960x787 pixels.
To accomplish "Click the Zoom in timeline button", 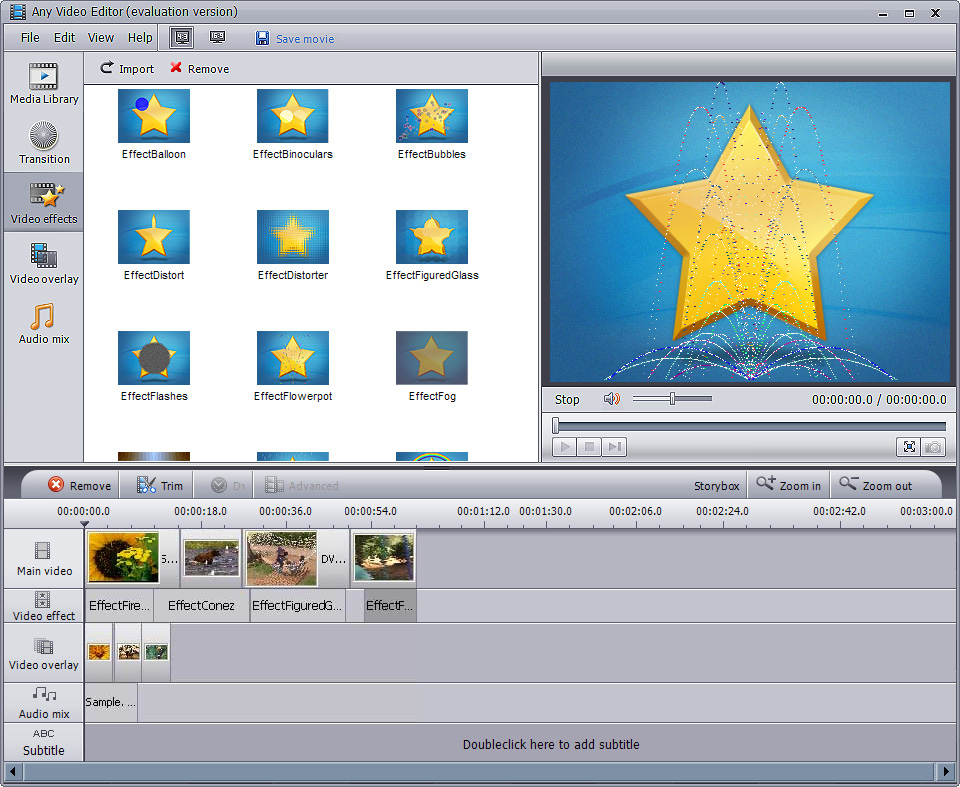I will pyautogui.click(x=788, y=485).
